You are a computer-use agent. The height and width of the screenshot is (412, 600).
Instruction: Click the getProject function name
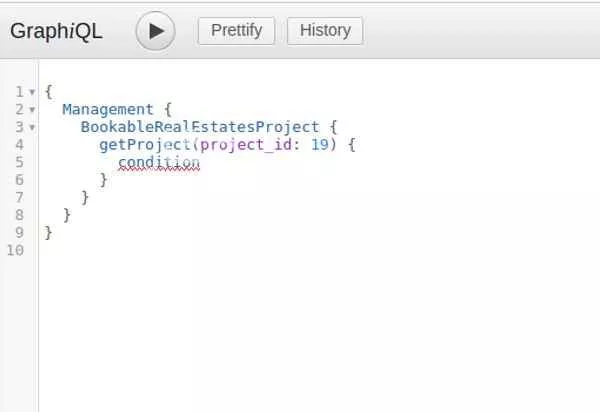point(145,145)
